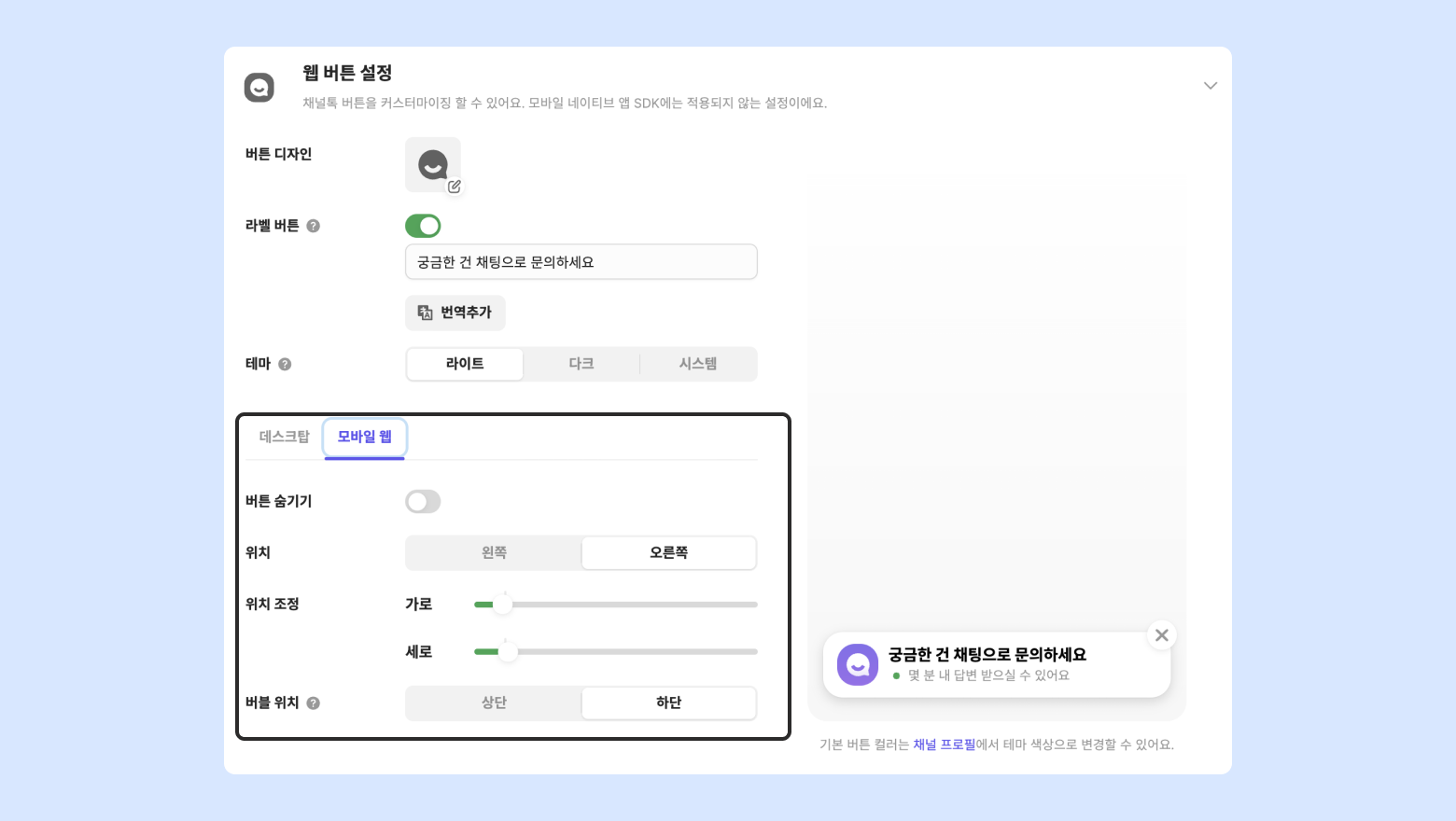
Task: Click the button design edit pencil icon
Action: tap(455, 187)
